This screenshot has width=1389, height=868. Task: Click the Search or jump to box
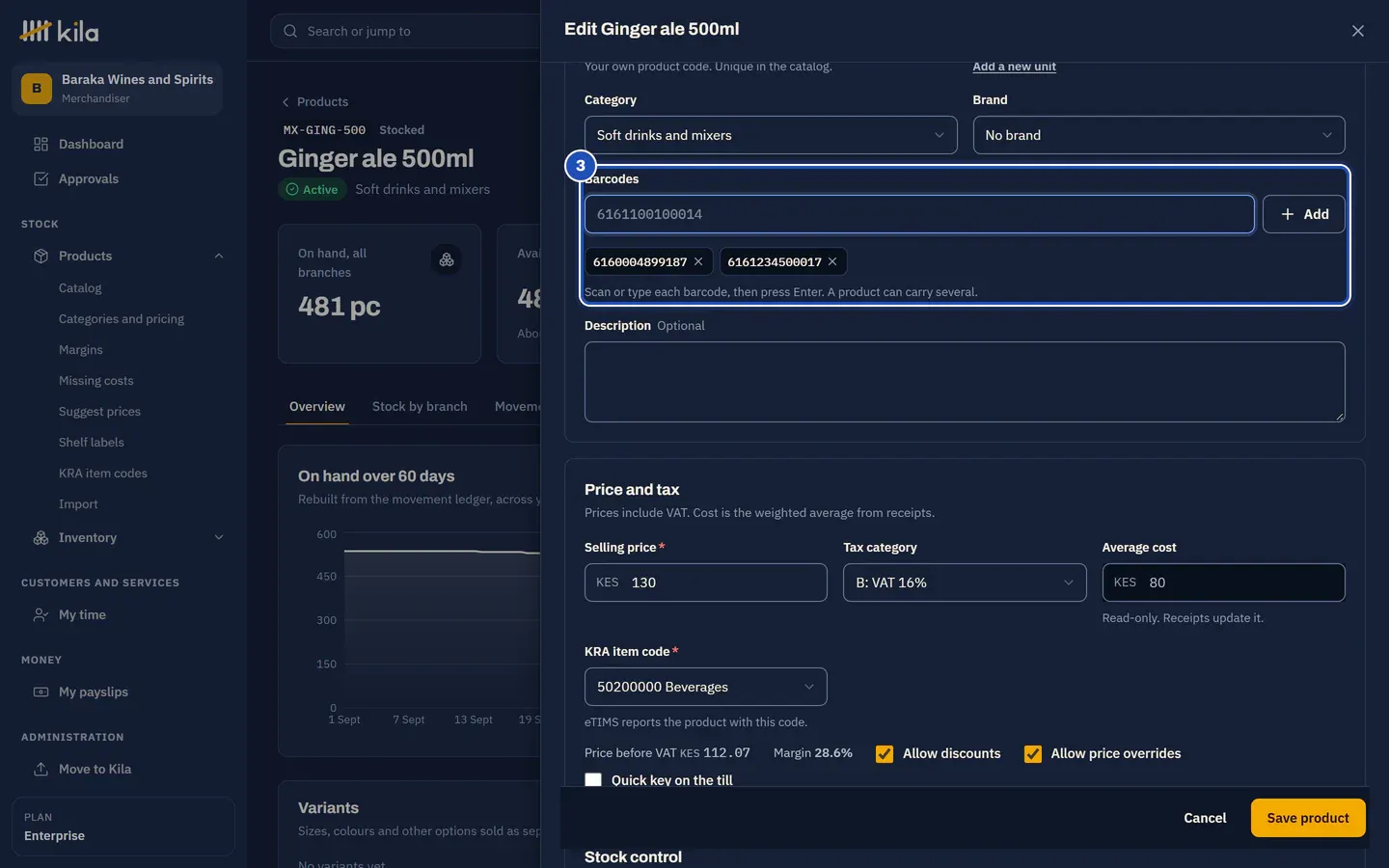(x=405, y=31)
